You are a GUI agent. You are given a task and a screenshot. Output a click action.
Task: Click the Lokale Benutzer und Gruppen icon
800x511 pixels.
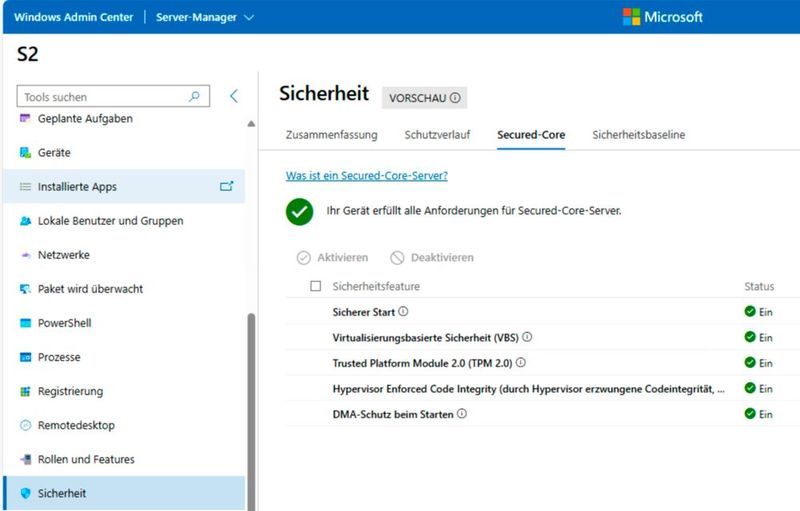click(25, 221)
